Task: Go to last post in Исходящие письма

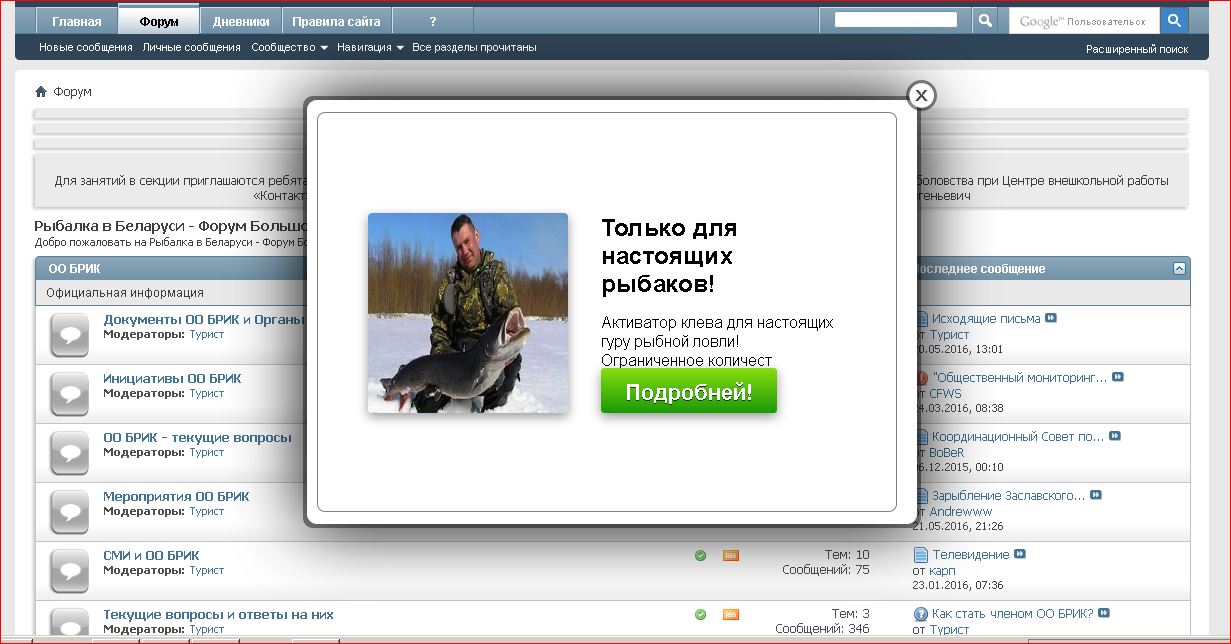Action: coord(1051,319)
